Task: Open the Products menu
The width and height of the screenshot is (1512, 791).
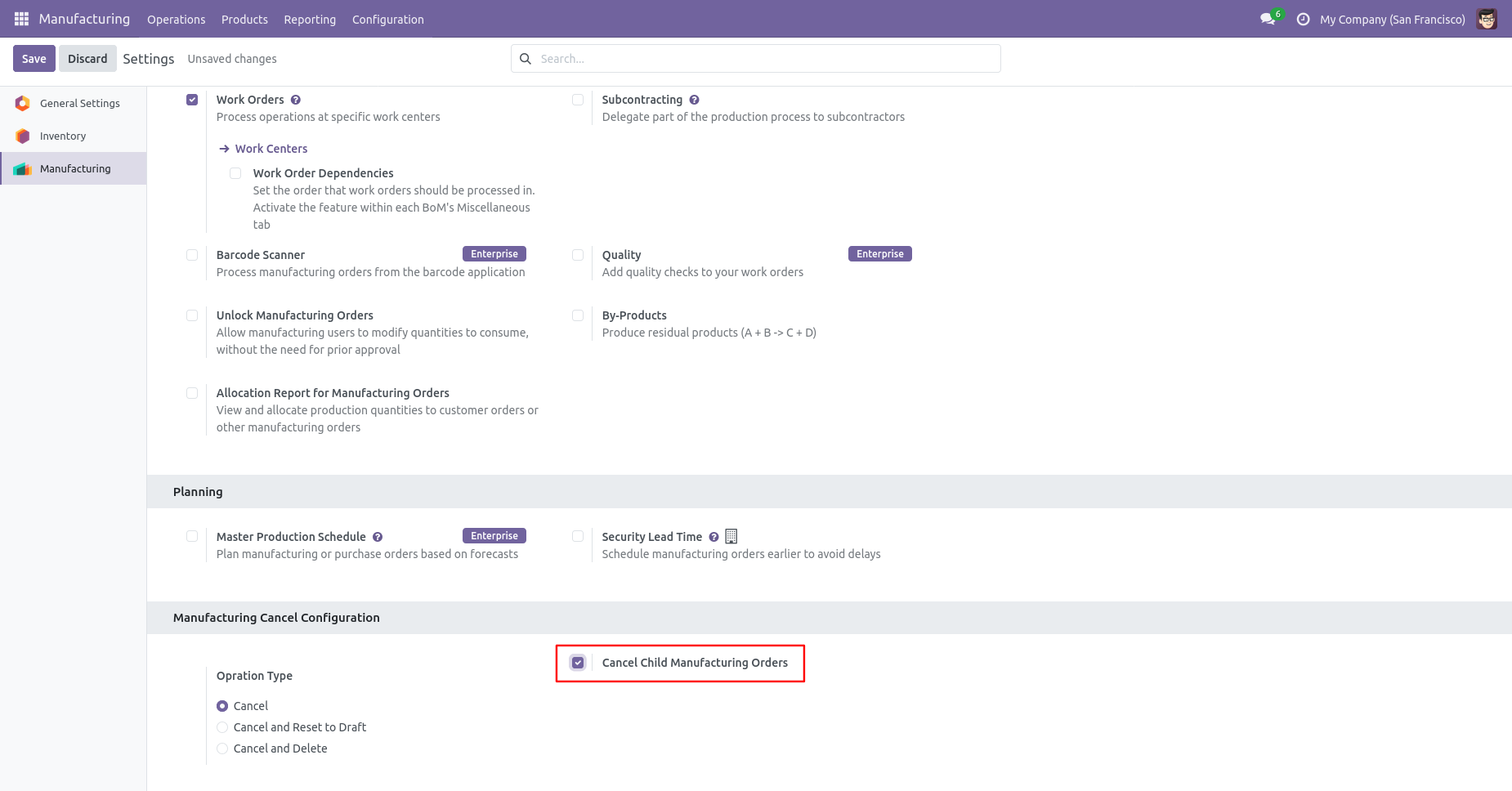Action: coord(244,20)
